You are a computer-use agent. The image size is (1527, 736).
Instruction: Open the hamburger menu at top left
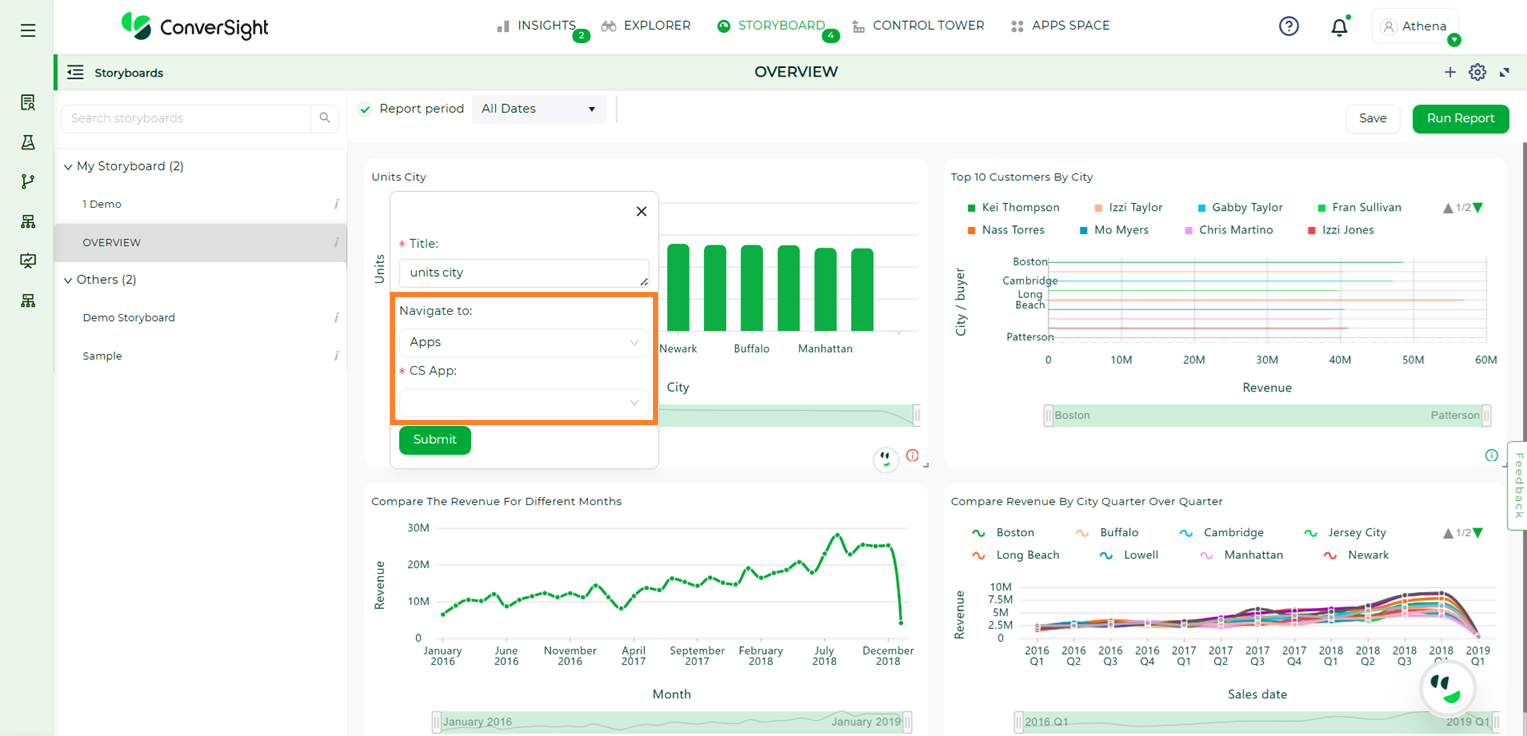click(x=28, y=31)
